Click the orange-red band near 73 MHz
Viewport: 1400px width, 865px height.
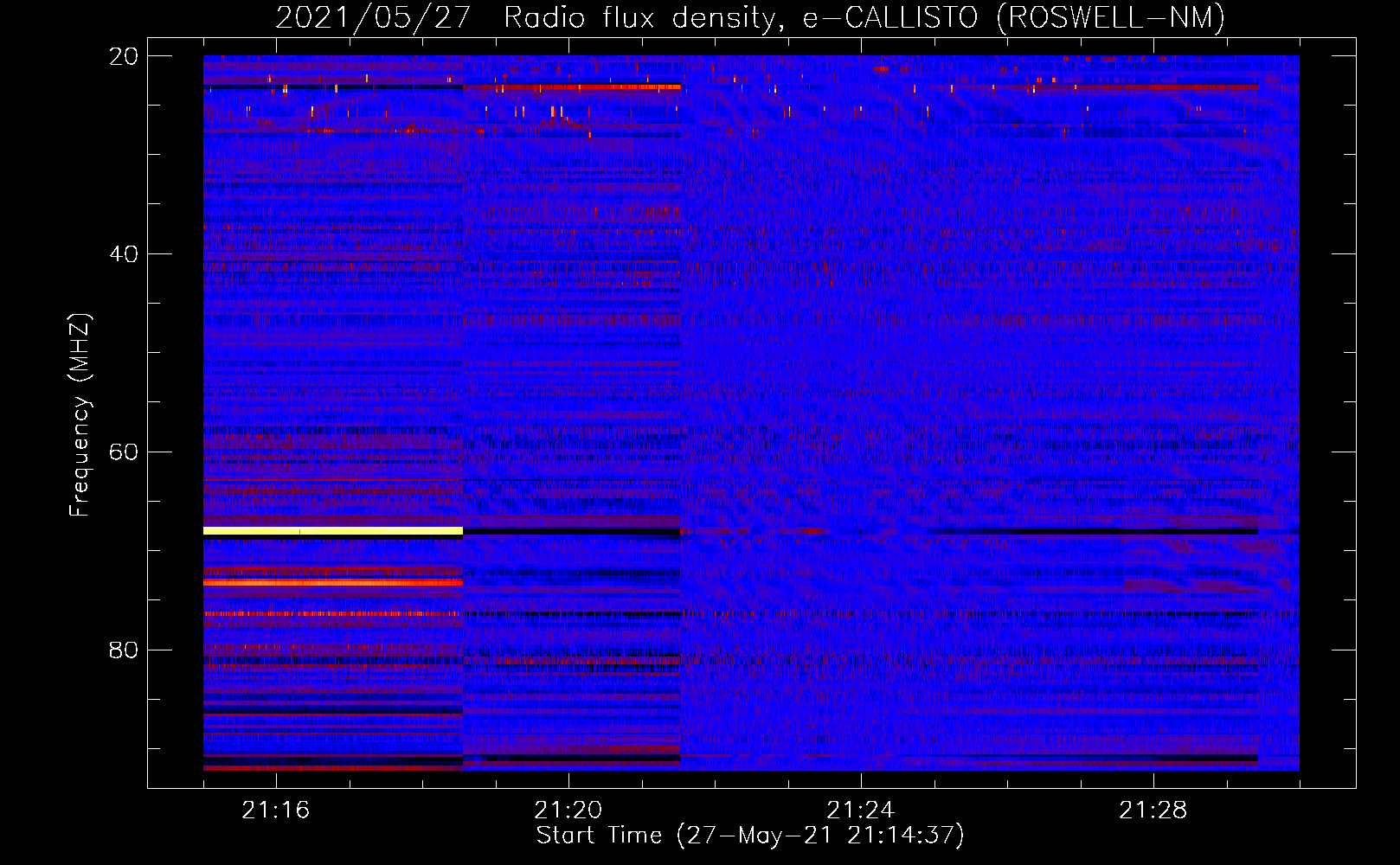coord(333,583)
